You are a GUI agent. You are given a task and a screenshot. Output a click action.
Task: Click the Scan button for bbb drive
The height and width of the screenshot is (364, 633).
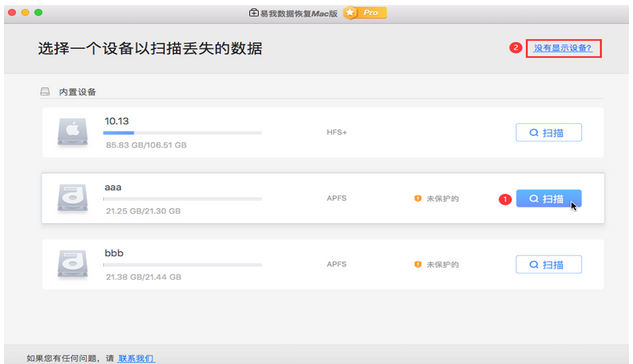click(x=549, y=264)
